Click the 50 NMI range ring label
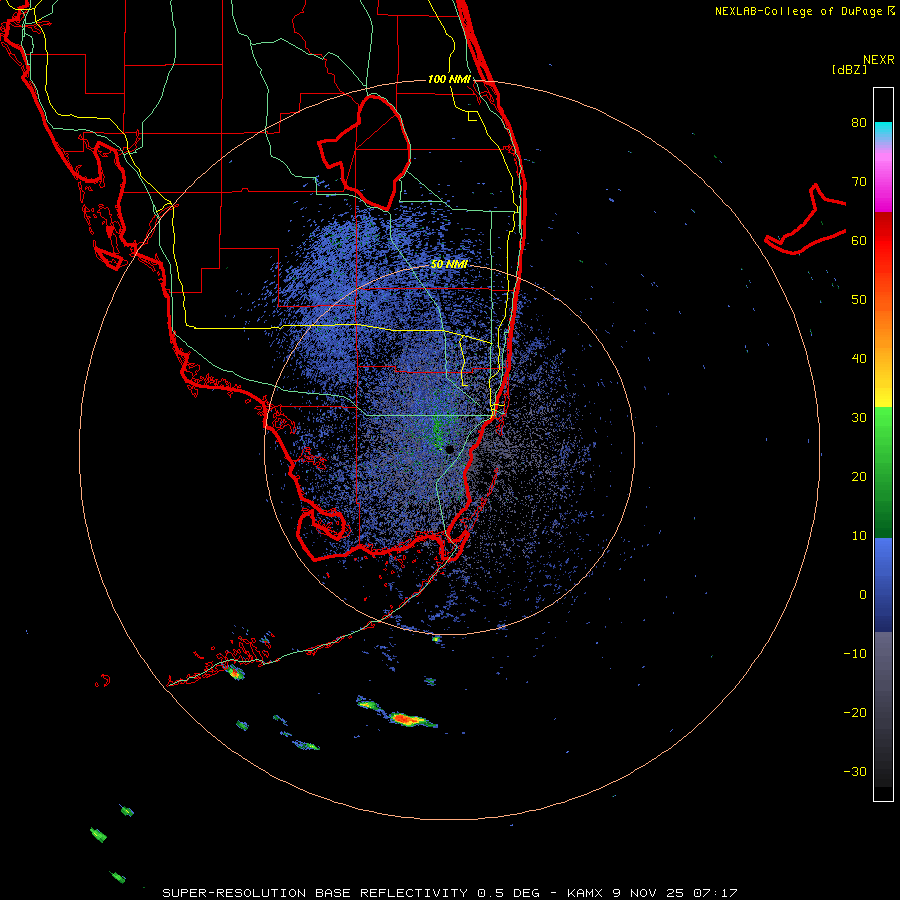 pyautogui.click(x=449, y=265)
